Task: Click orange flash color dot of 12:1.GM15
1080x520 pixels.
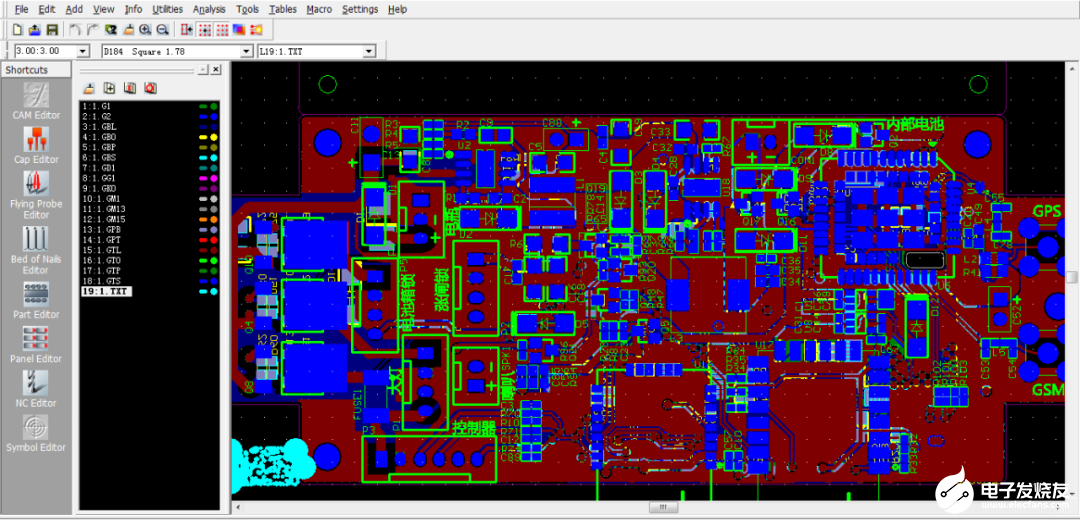Action: [x=214, y=220]
